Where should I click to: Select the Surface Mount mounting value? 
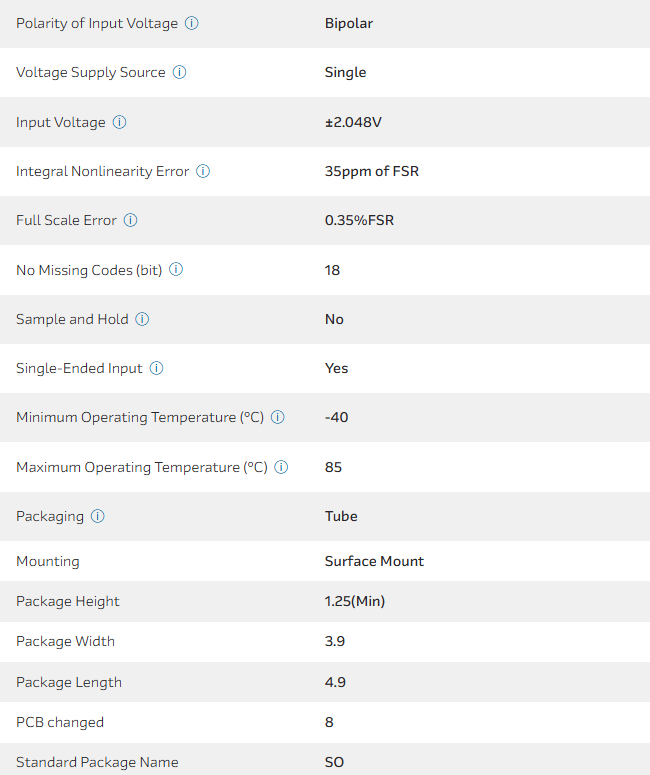(x=374, y=561)
